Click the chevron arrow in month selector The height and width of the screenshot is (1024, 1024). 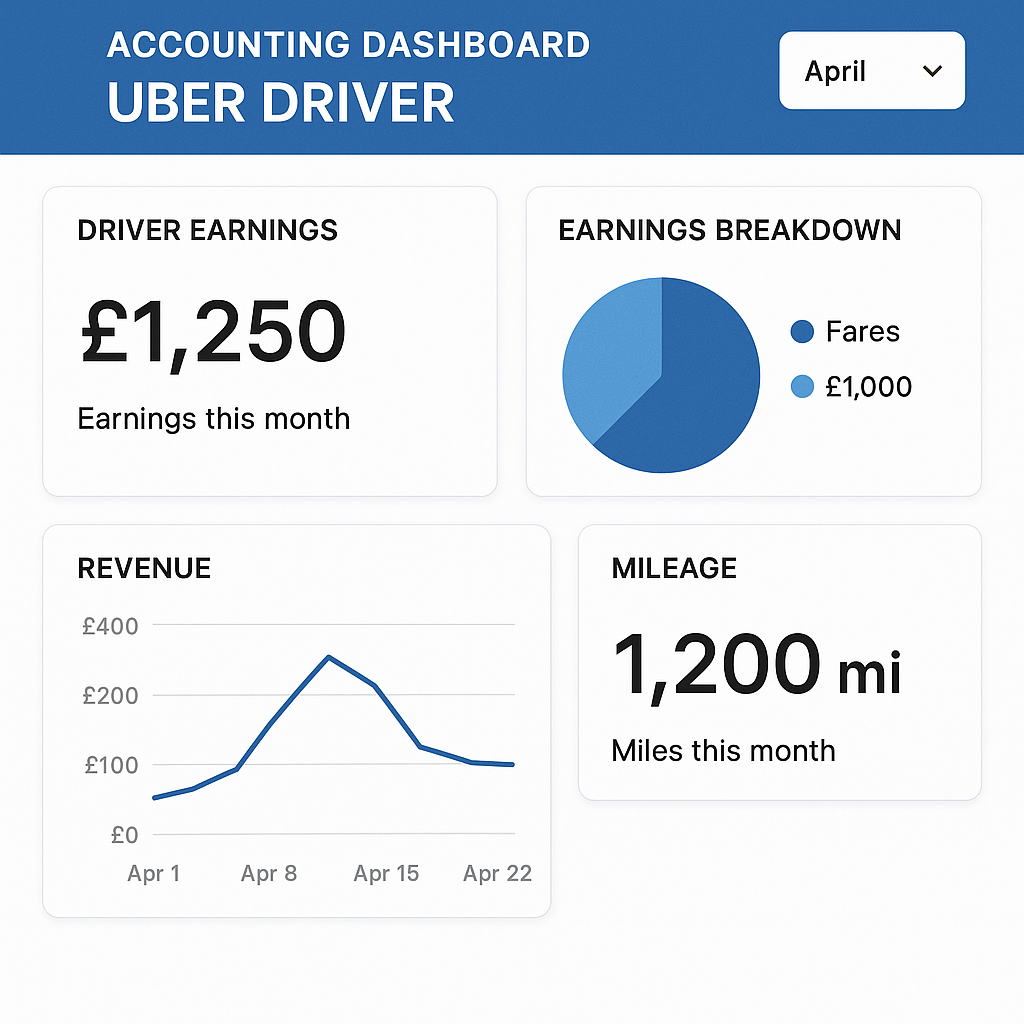[x=932, y=71]
